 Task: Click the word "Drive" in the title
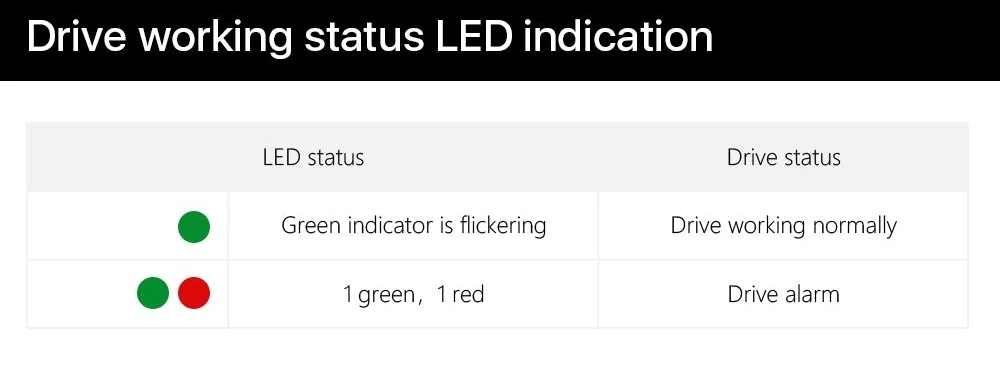point(77,36)
